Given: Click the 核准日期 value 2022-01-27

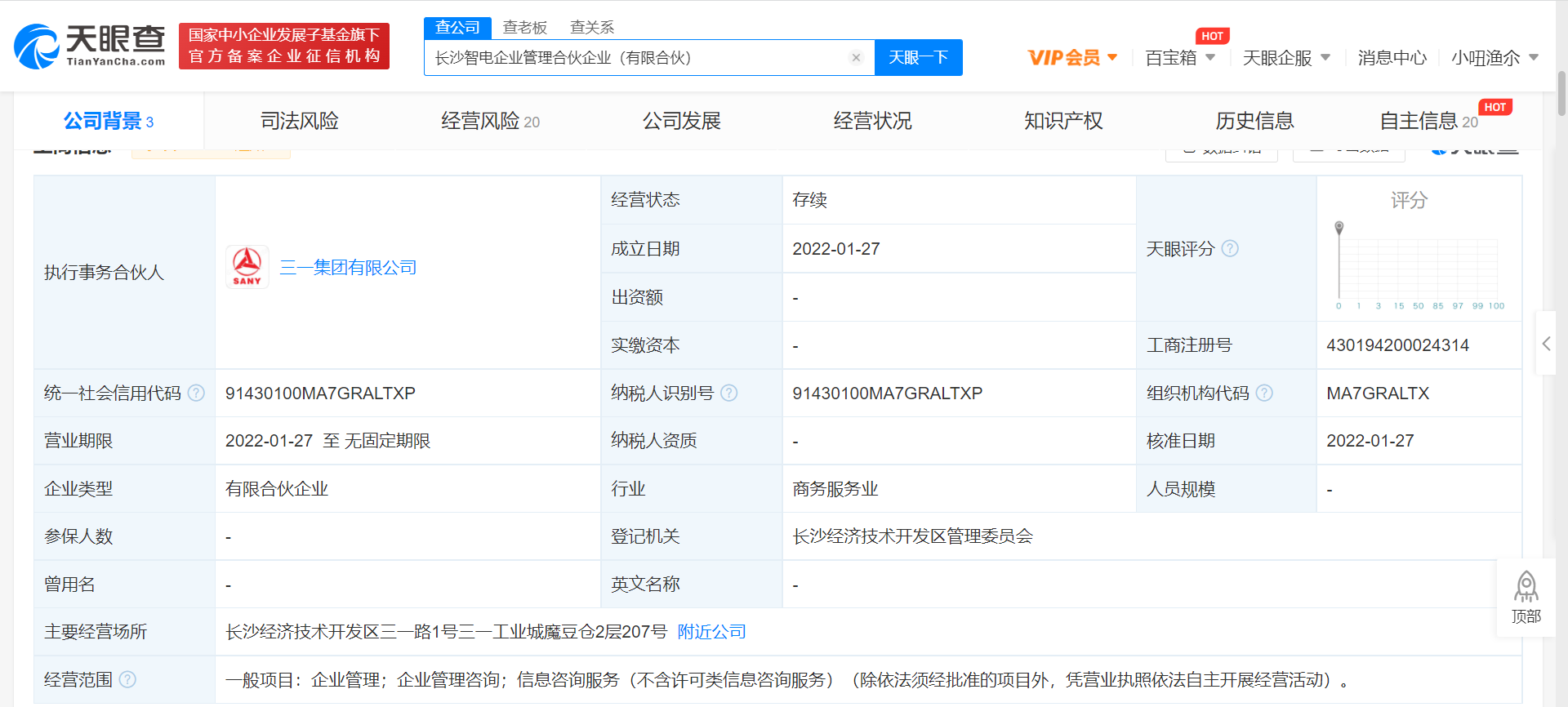Looking at the screenshot, I should pyautogui.click(x=1370, y=440).
